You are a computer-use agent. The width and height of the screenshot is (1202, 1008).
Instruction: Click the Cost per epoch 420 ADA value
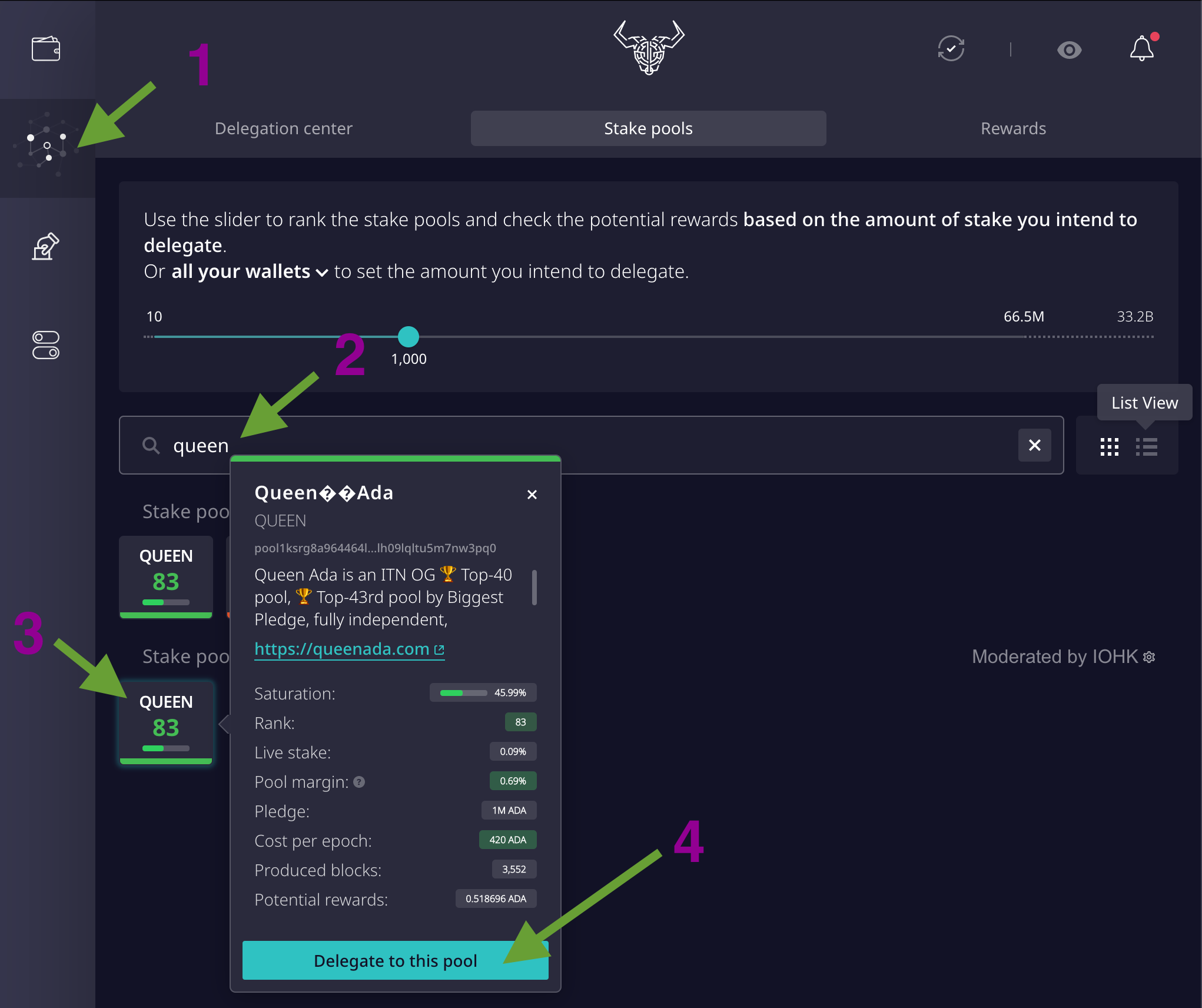click(507, 840)
